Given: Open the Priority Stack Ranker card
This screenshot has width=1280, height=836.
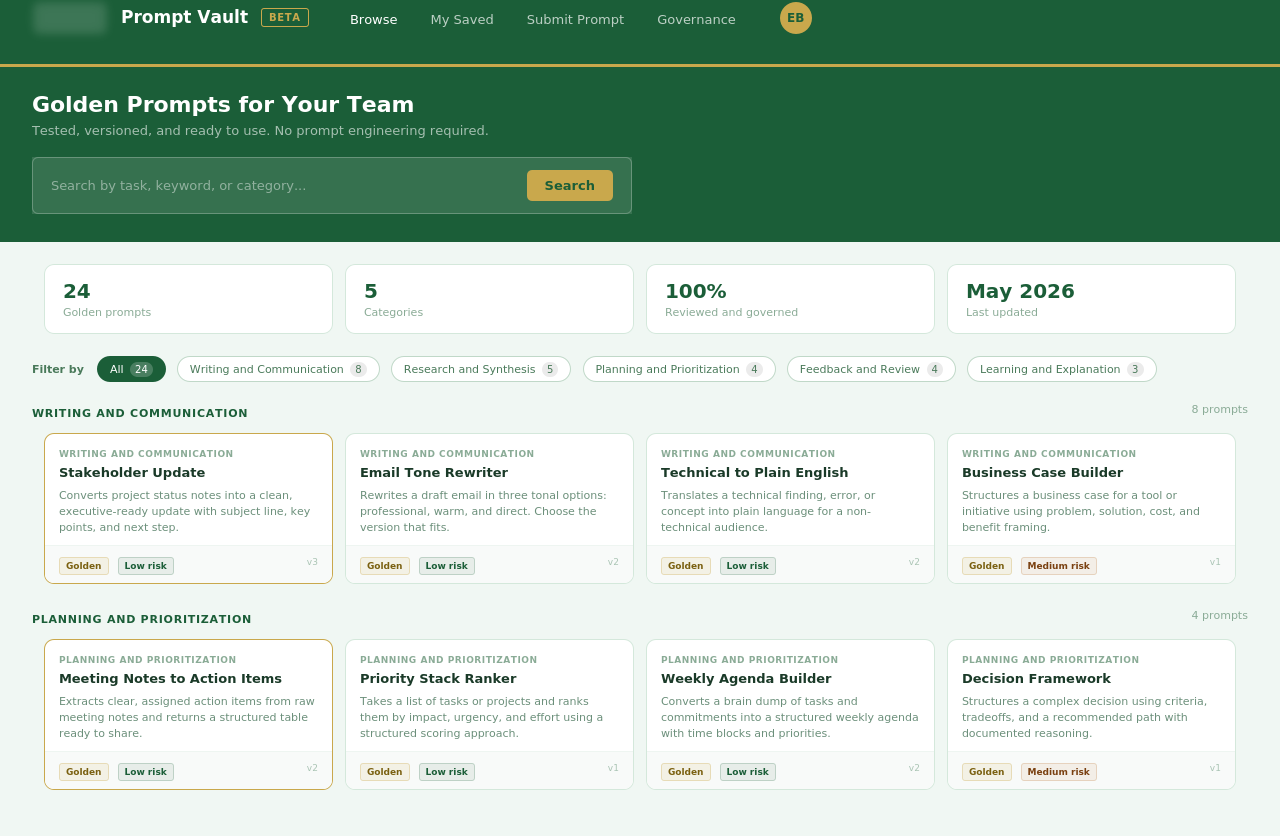Looking at the screenshot, I should point(489,714).
